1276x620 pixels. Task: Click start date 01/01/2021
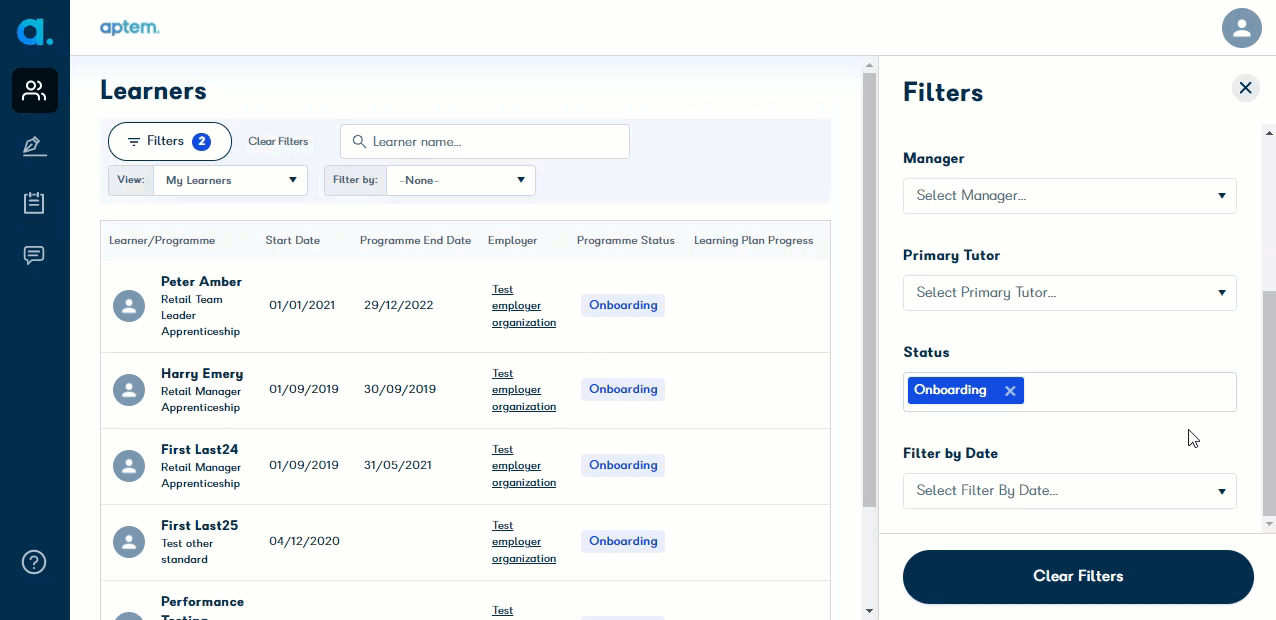(304, 306)
